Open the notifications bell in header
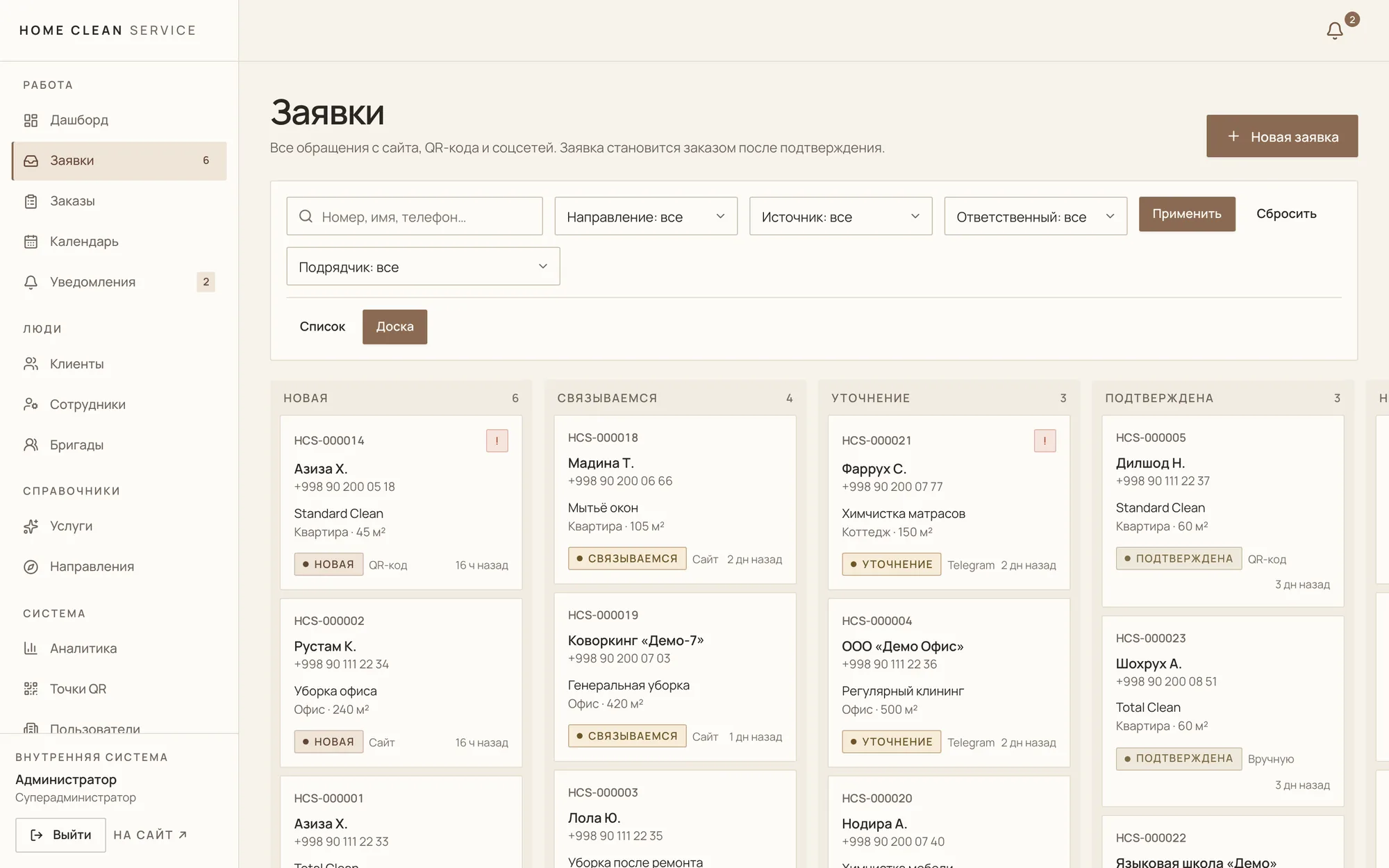Image resolution: width=1389 pixels, height=868 pixels. coord(1334,31)
